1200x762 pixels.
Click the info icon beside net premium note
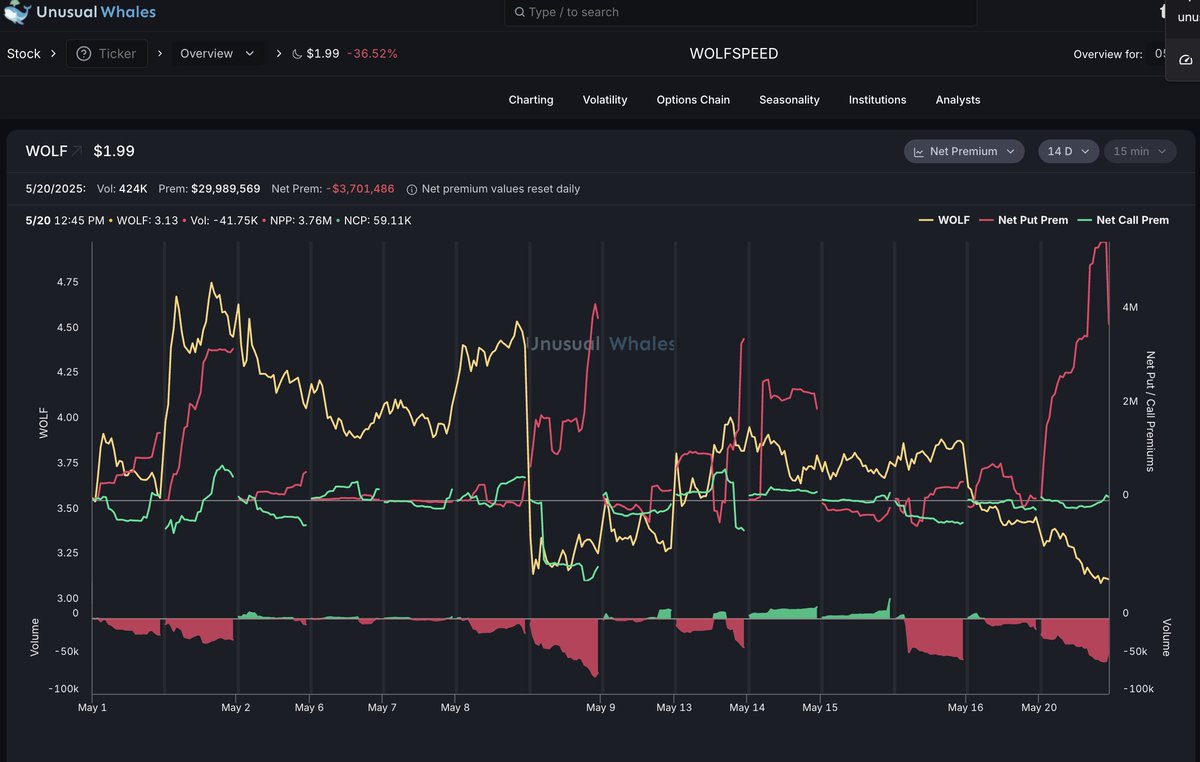[411, 189]
